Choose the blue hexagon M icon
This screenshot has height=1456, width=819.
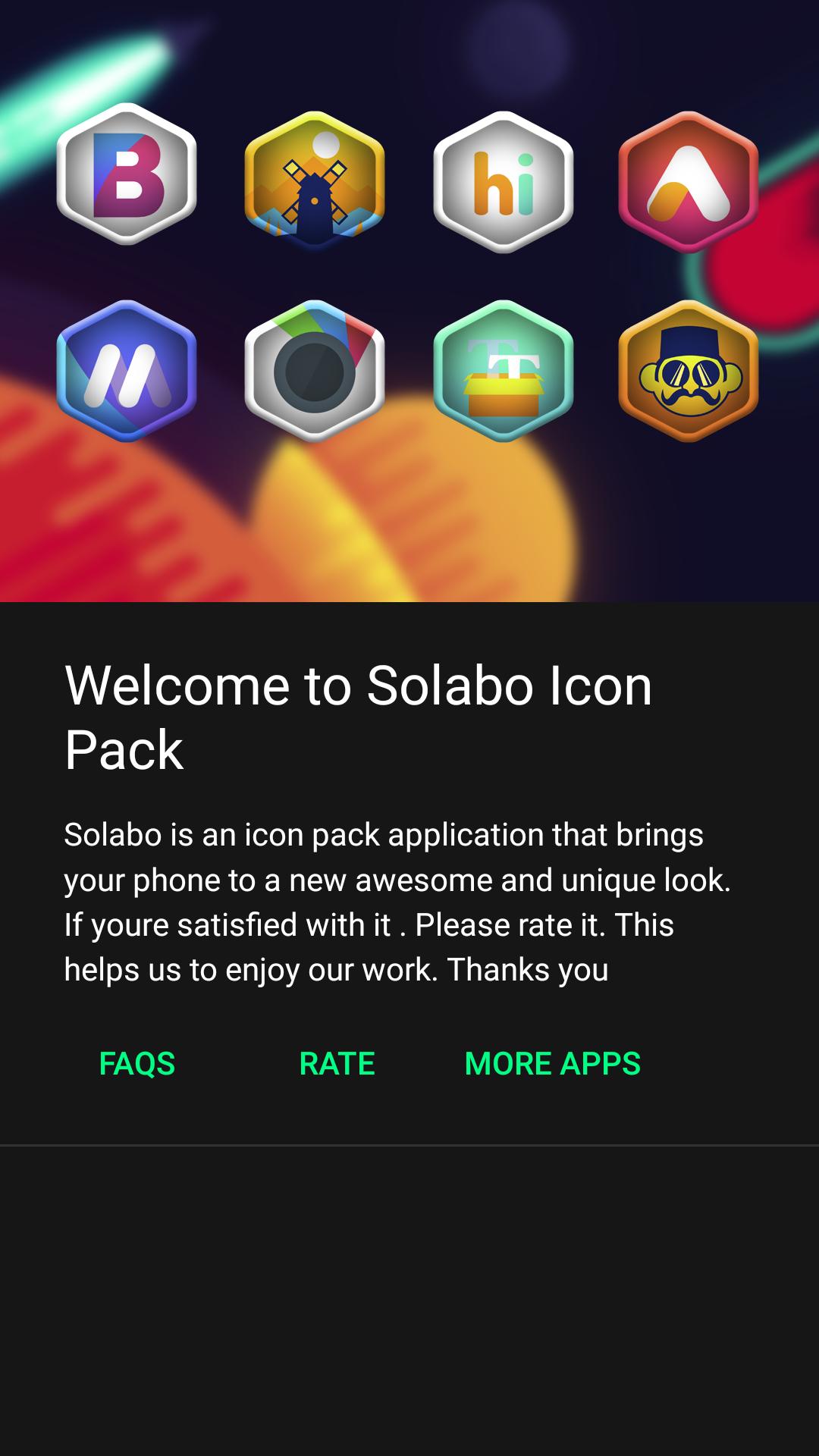tap(127, 371)
